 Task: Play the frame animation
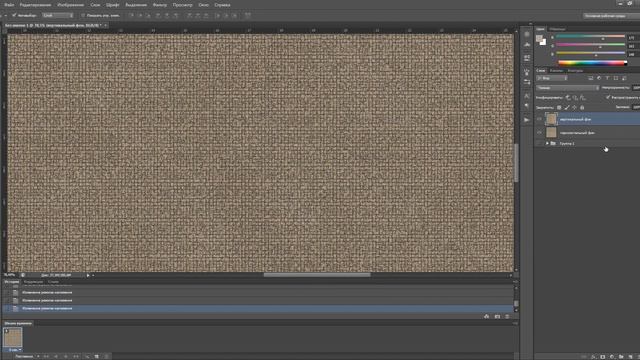(x=66, y=356)
